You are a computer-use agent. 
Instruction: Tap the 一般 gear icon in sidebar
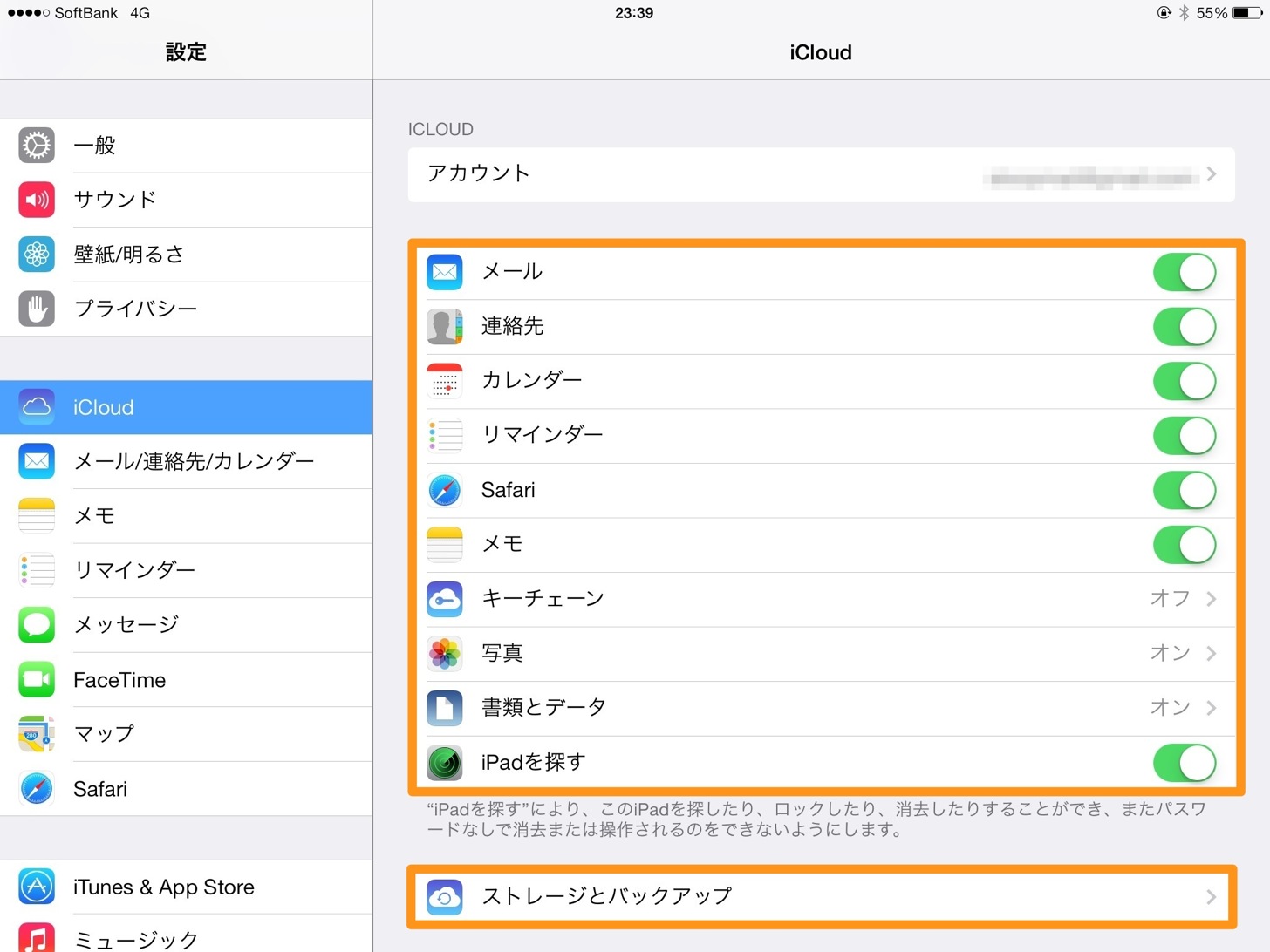tap(37, 146)
